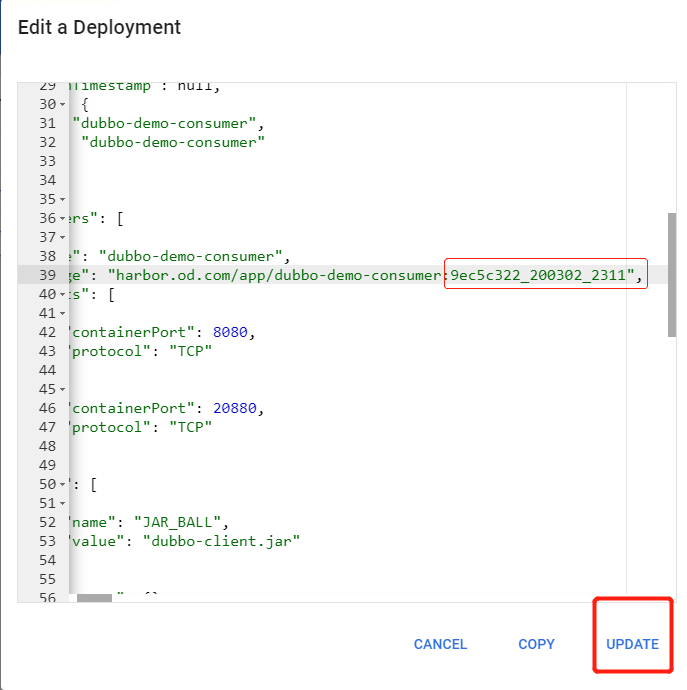
Task: Toggle the fold arrow at line 36
Action: (63, 219)
